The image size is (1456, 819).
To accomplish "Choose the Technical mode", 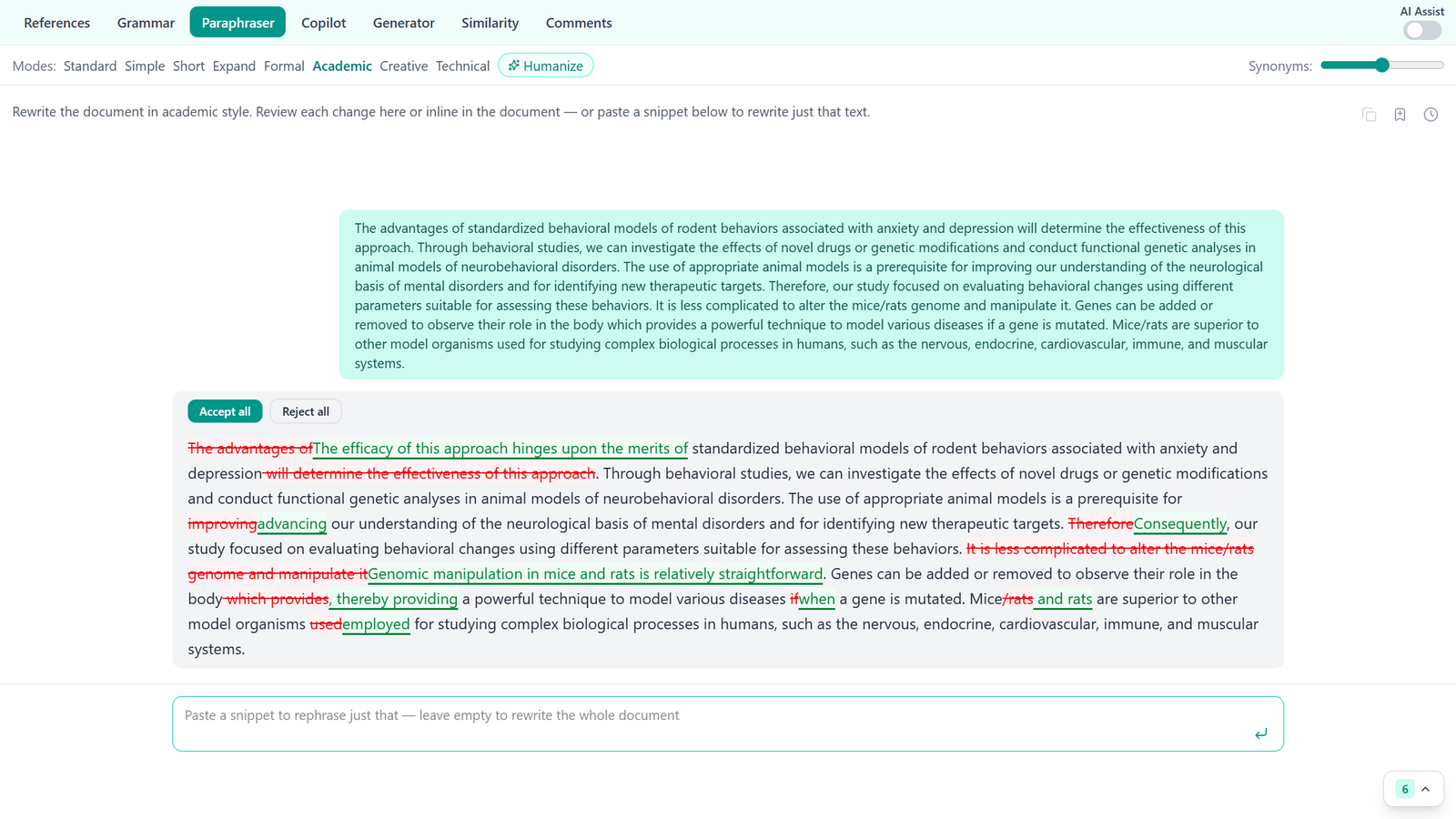I will (x=462, y=66).
